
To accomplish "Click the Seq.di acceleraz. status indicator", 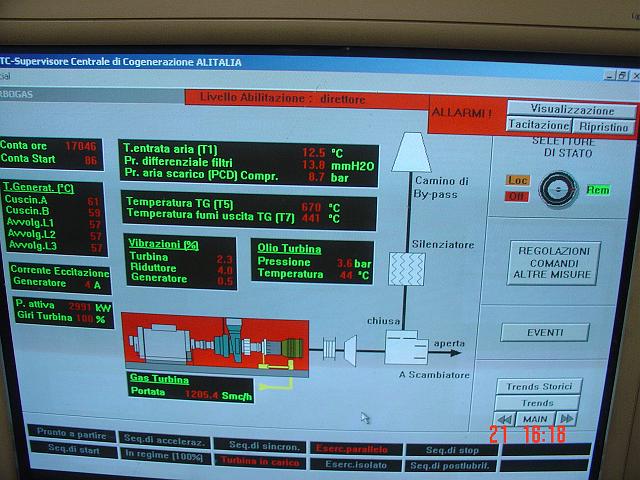I will 164,440.
